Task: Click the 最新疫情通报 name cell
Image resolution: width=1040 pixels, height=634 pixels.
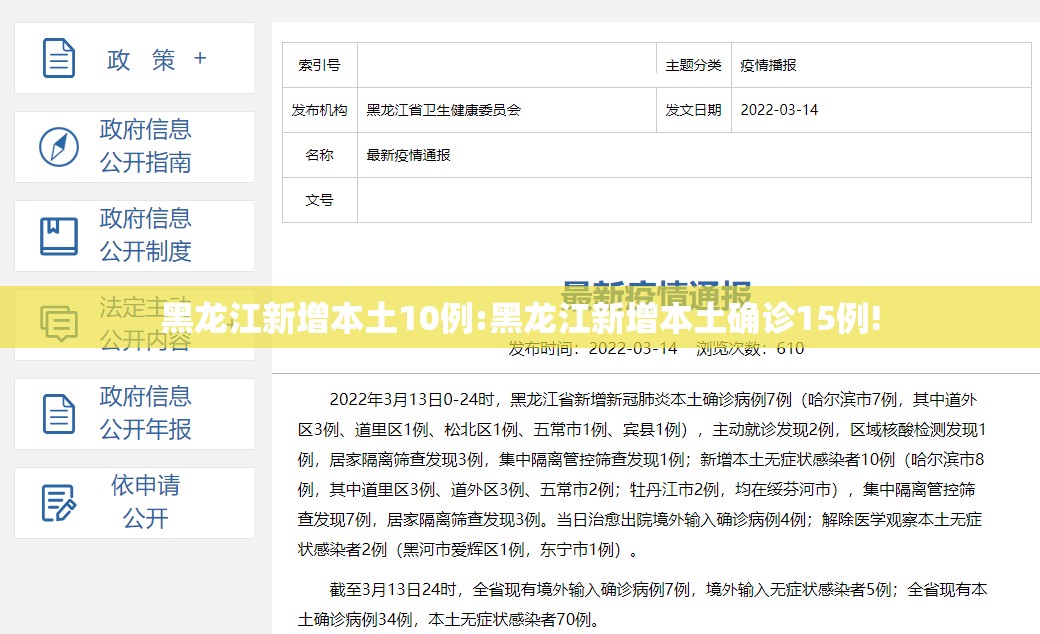Action: click(x=694, y=155)
